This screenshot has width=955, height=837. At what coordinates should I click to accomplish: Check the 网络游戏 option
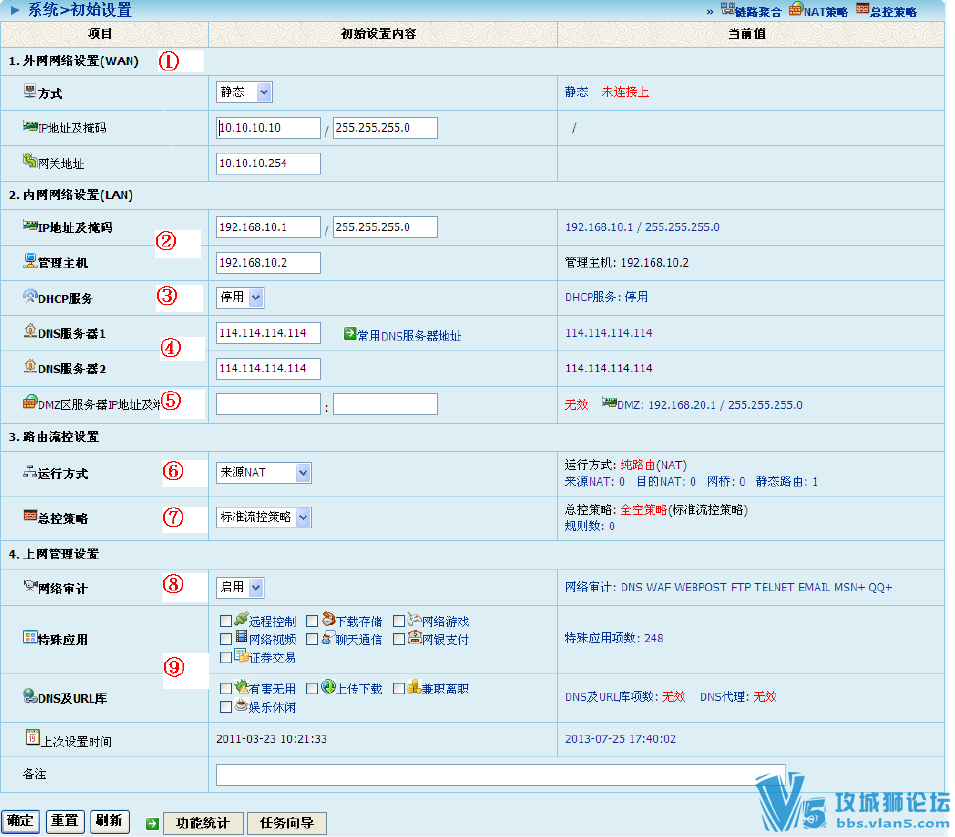pos(399,621)
